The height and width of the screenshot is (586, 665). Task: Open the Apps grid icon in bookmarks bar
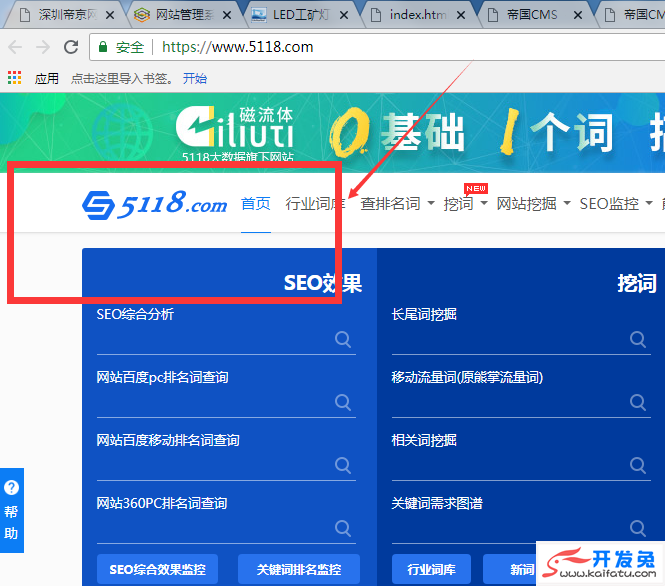pos(14,78)
